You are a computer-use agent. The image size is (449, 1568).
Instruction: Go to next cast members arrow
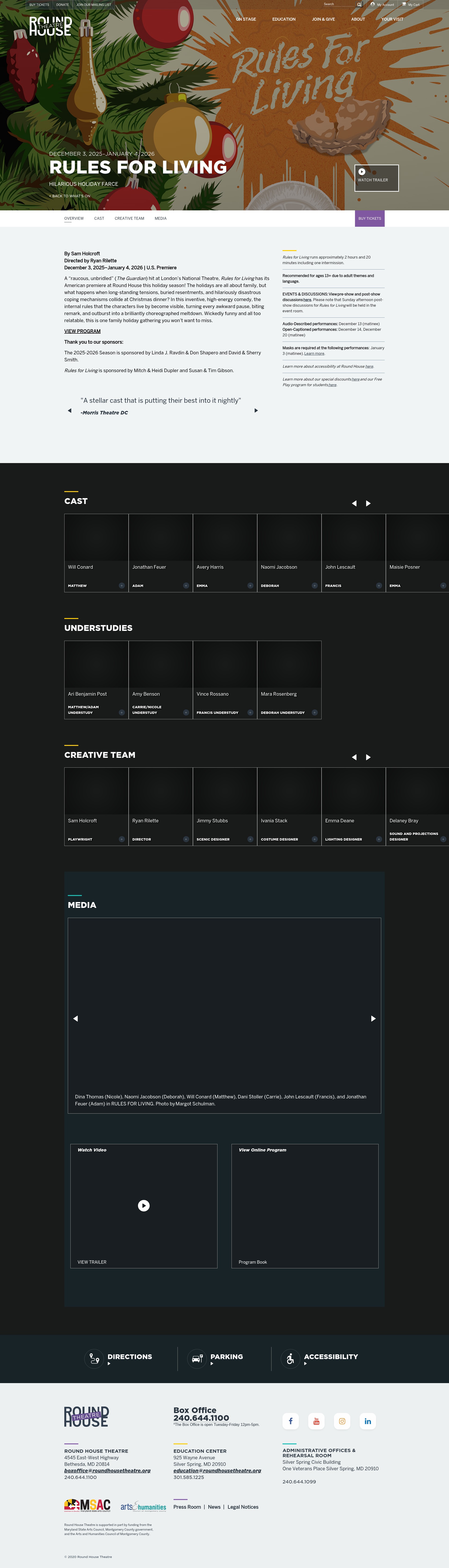point(368,503)
